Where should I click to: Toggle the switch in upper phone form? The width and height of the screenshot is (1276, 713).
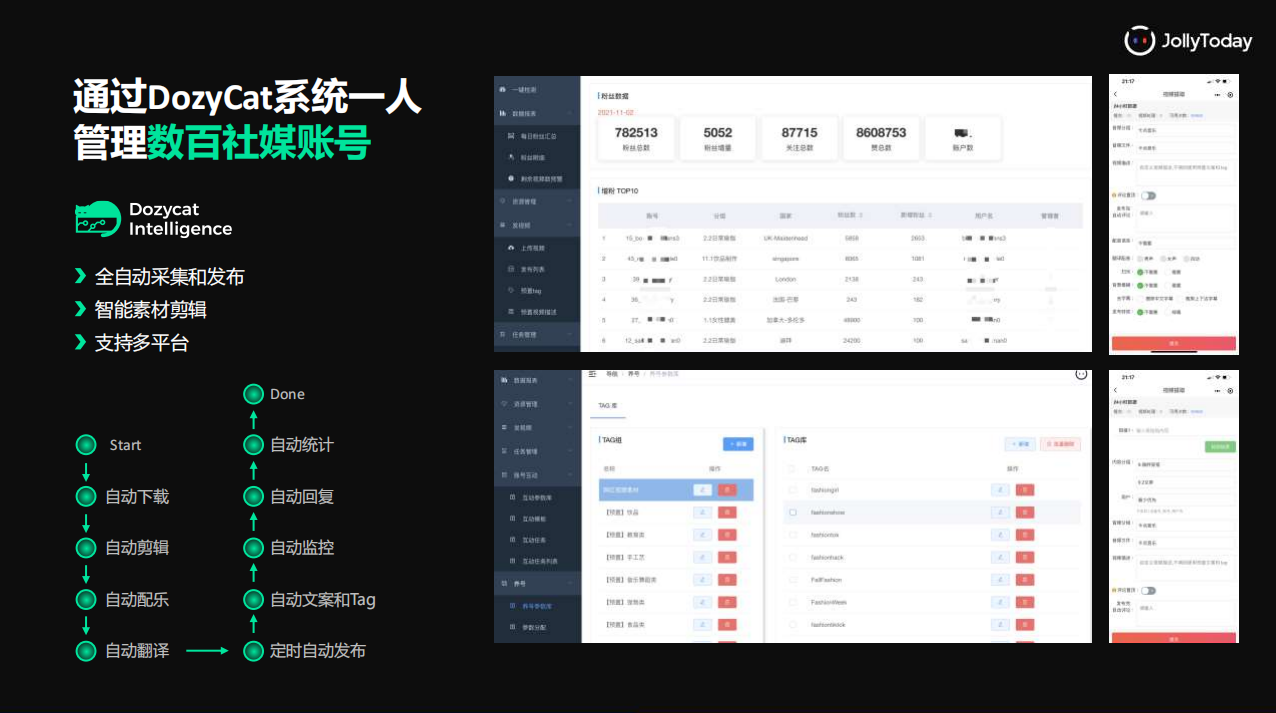pyautogui.click(x=1148, y=196)
